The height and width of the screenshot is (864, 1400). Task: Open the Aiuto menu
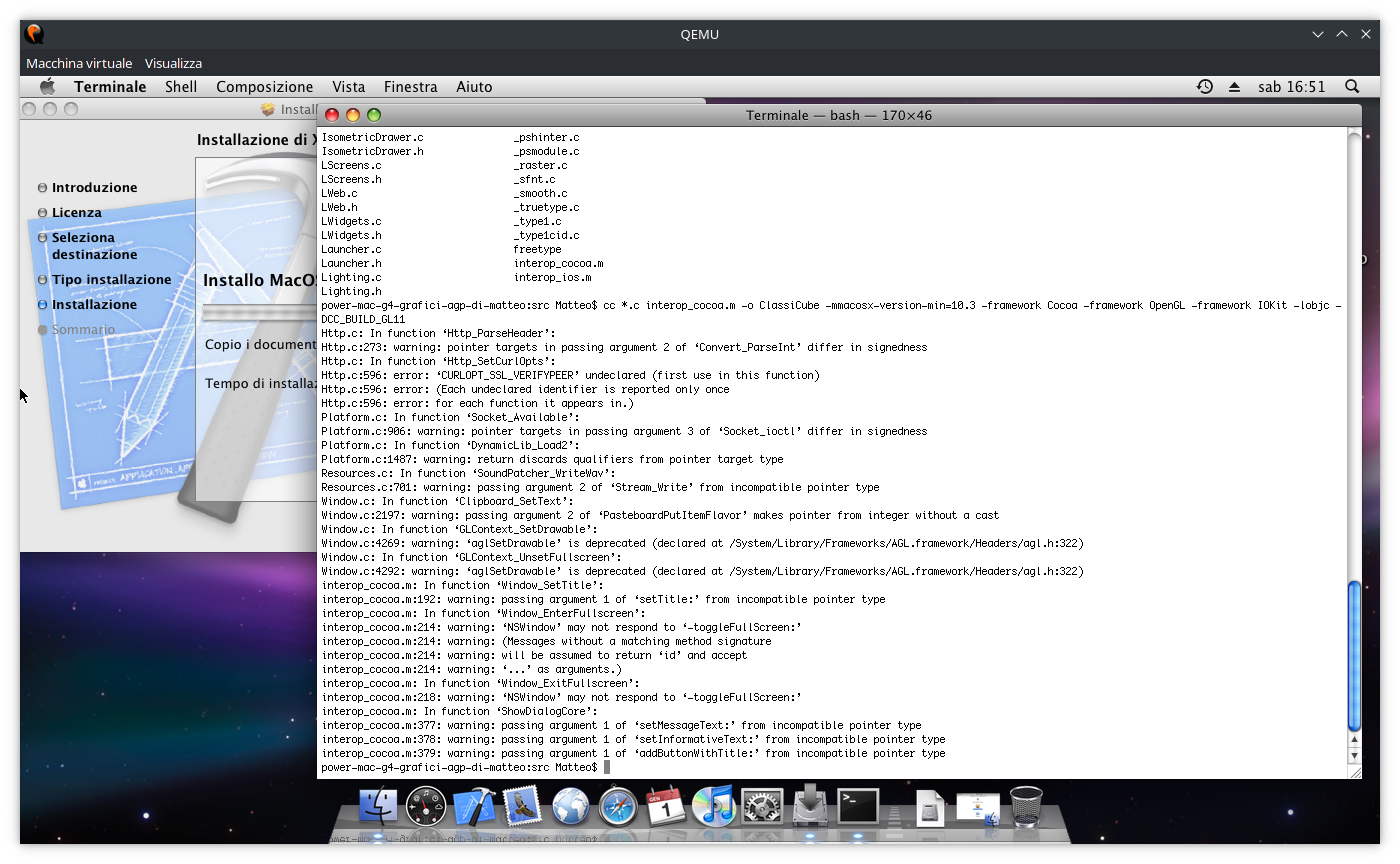tap(474, 87)
